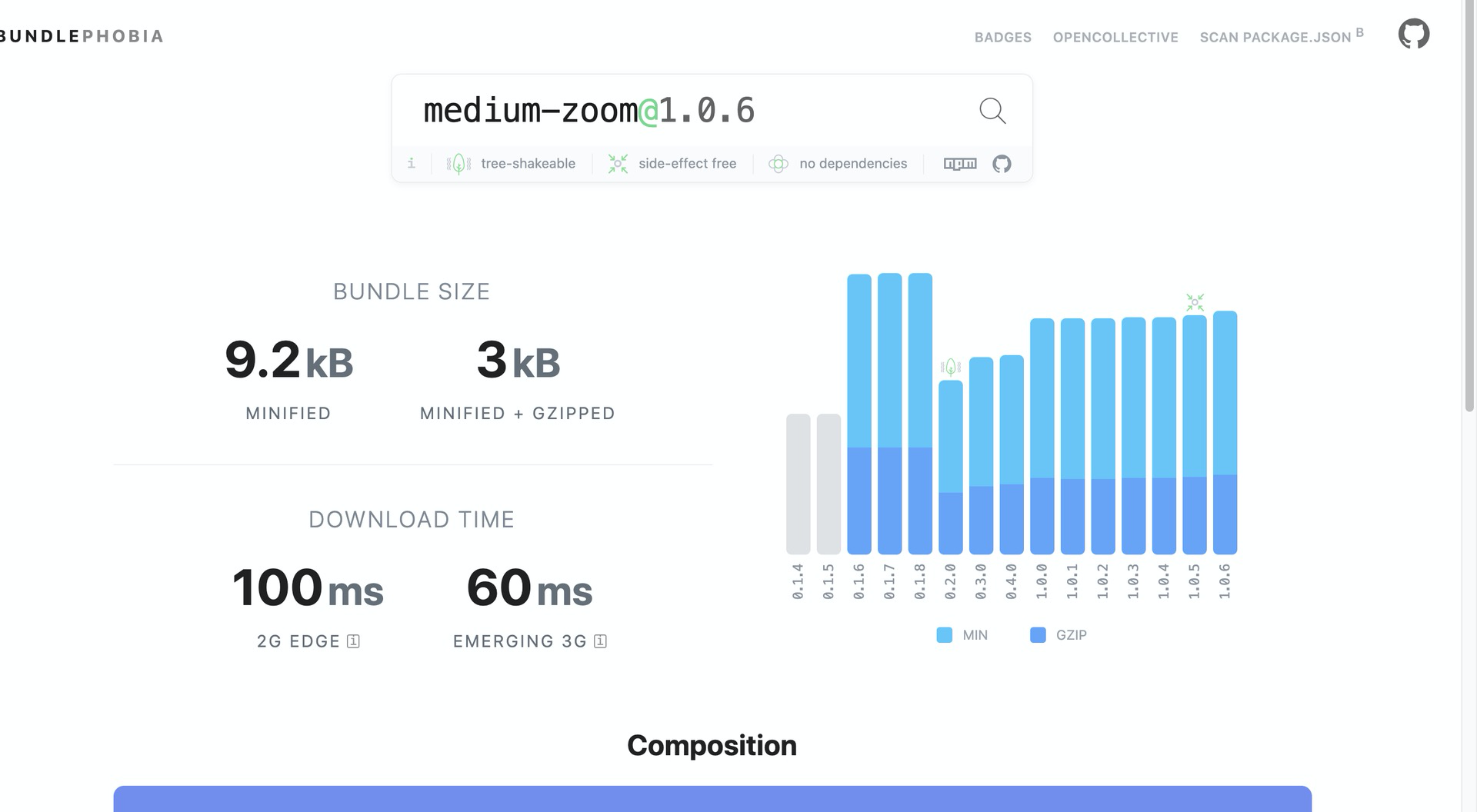The height and width of the screenshot is (812, 1477).
Task: Click the info icon next to 2G EDGE
Action: point(353,641)
